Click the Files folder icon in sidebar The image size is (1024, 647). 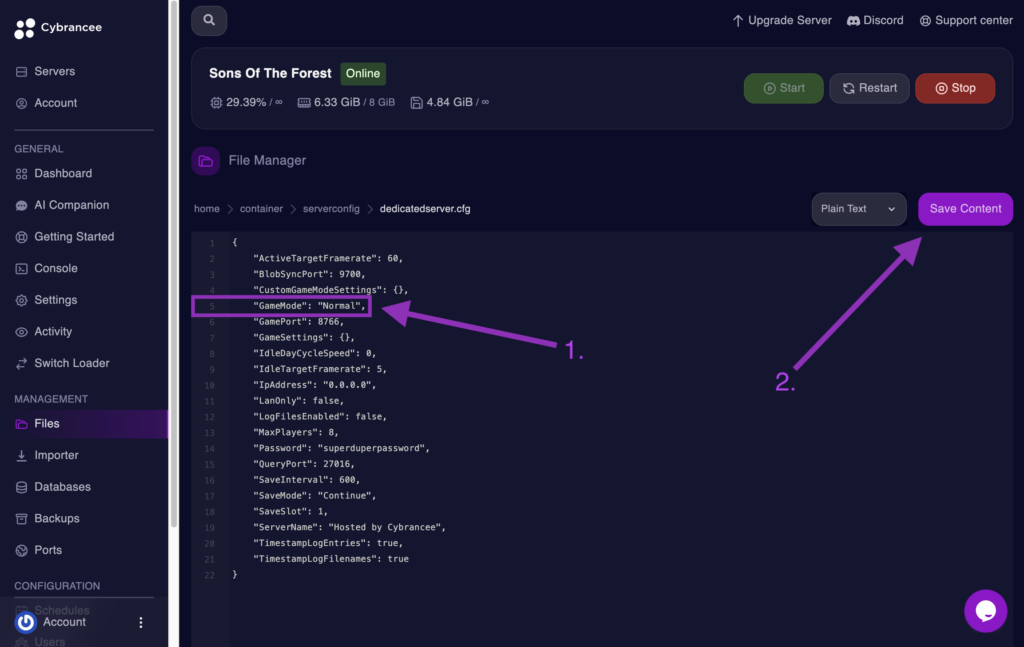(22, 424)
